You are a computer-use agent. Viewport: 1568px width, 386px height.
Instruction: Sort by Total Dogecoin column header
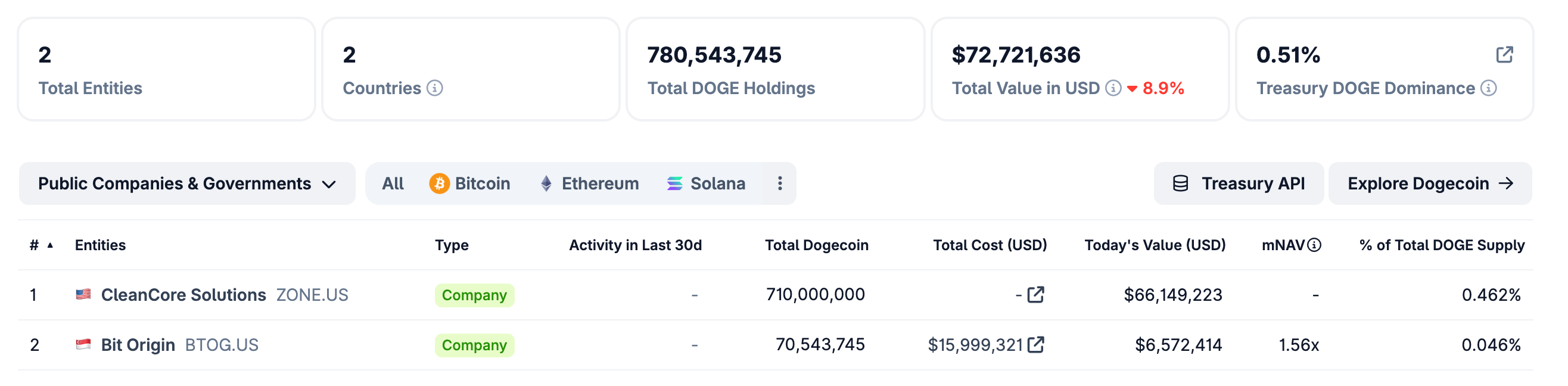[x=816, y=245]
